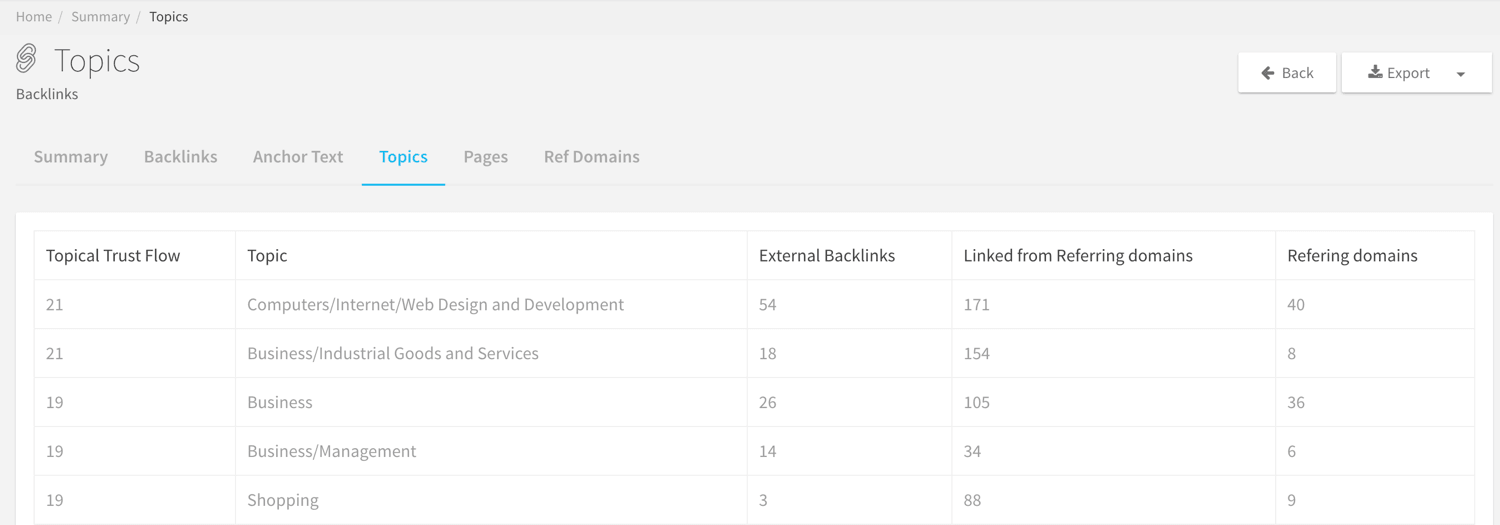The width and height of the screenshot is (1500, 525).
Task: Select the Shopping topic row
Action: (x=754, y=500)
